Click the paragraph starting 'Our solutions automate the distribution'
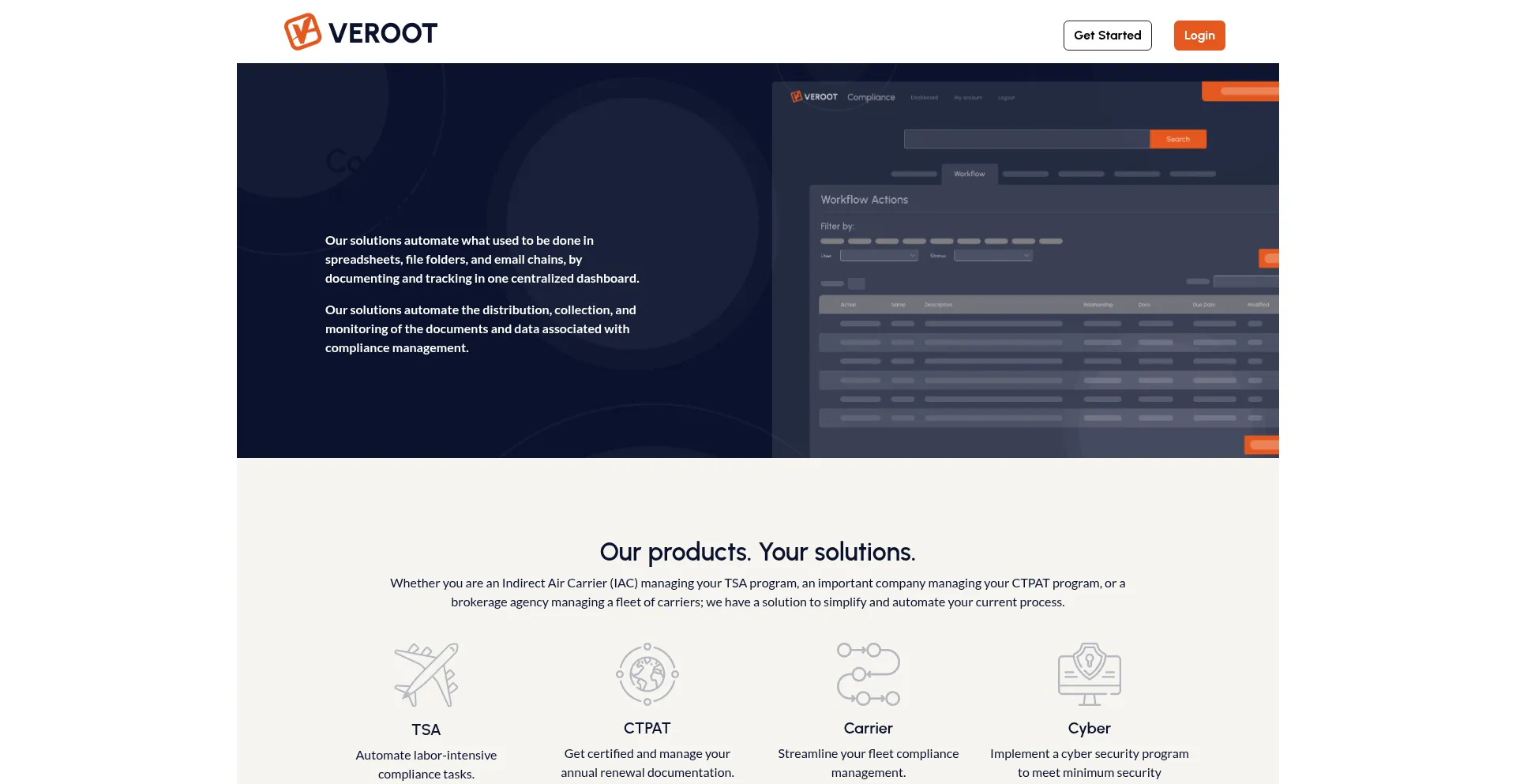1516x784 pixels. (481, 328)
